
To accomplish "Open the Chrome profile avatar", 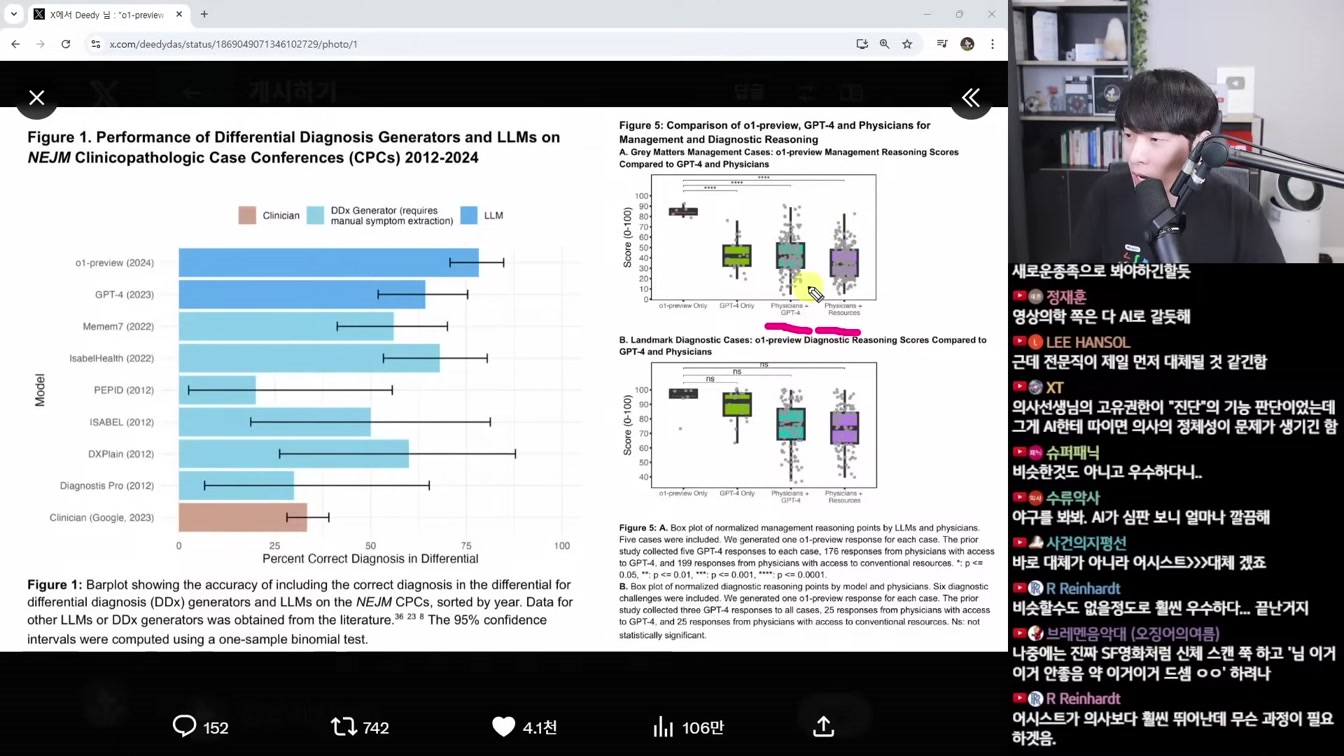I will (x=967, y=44).
